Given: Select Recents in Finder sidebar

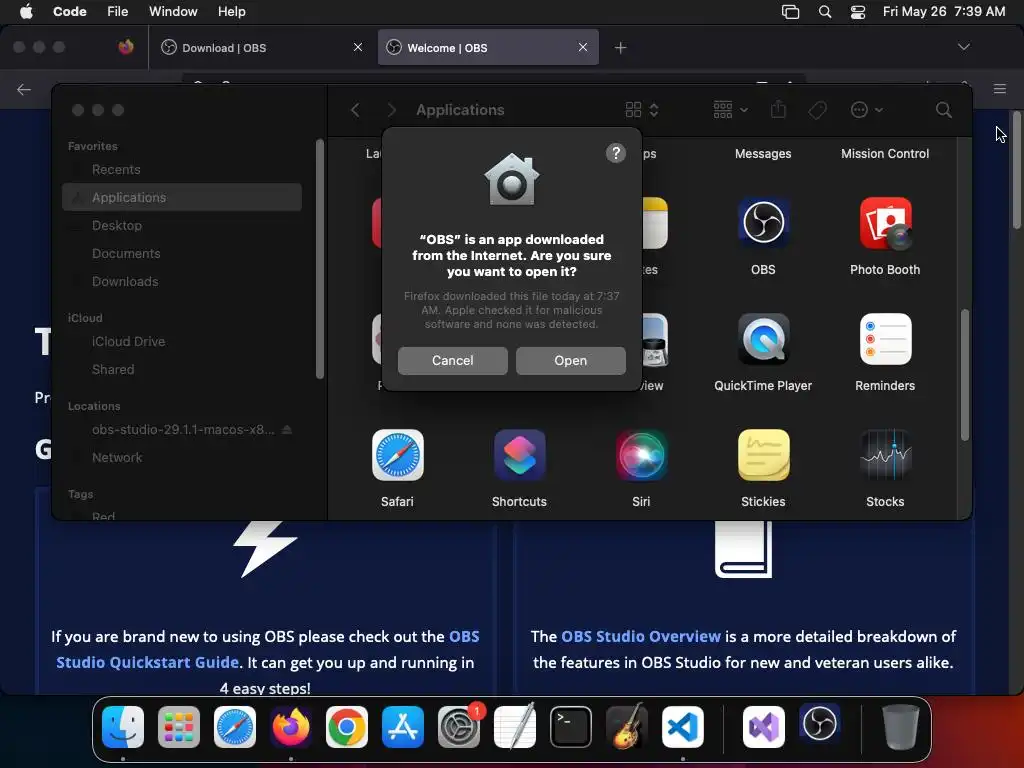Looking at the screenshot, I should [182, 170].
